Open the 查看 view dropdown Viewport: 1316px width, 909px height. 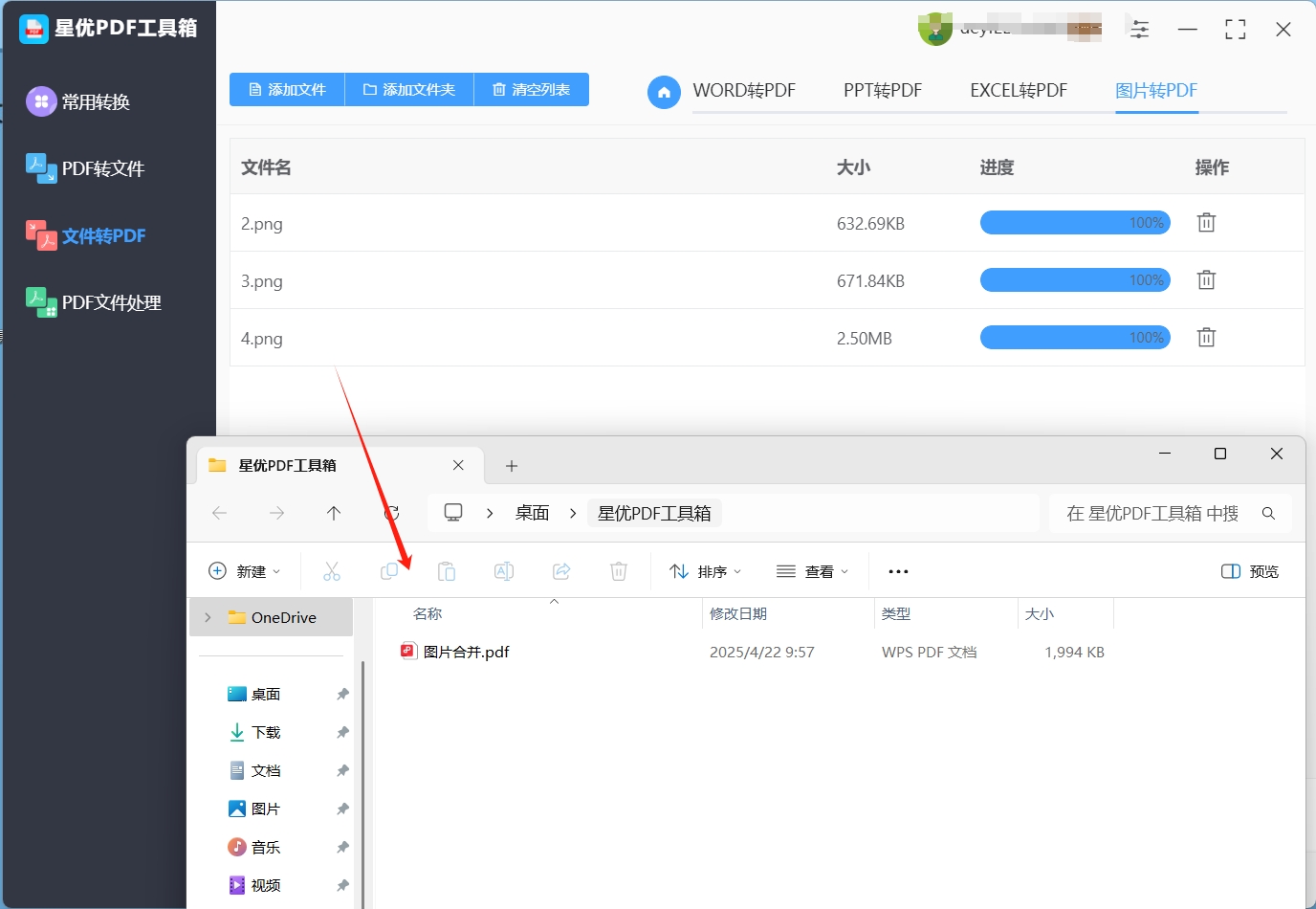[813, 571]
